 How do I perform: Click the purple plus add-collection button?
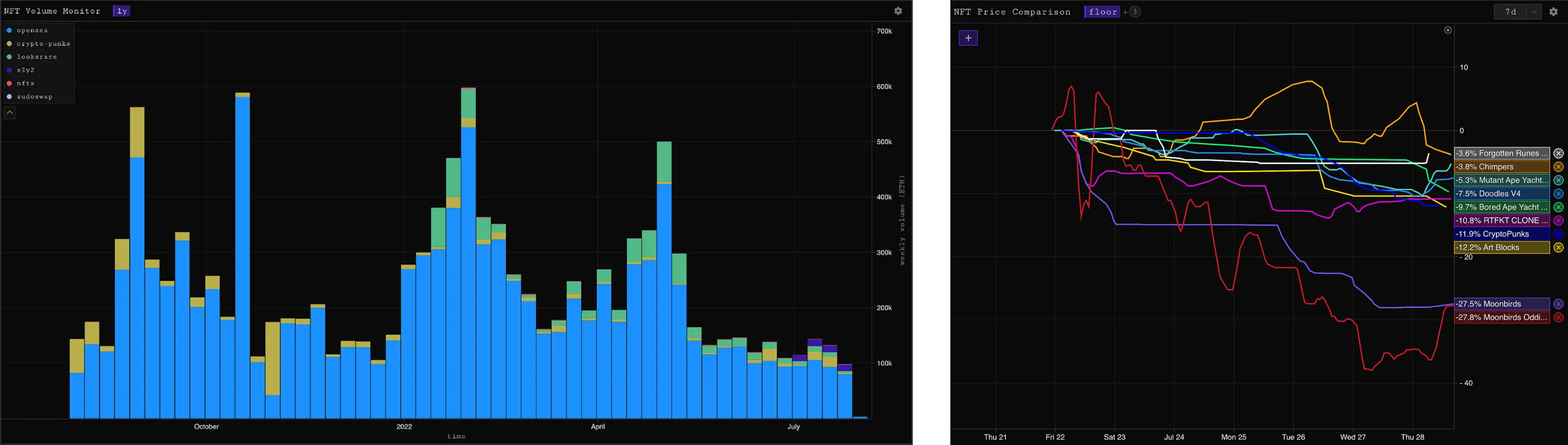(968, 38)
